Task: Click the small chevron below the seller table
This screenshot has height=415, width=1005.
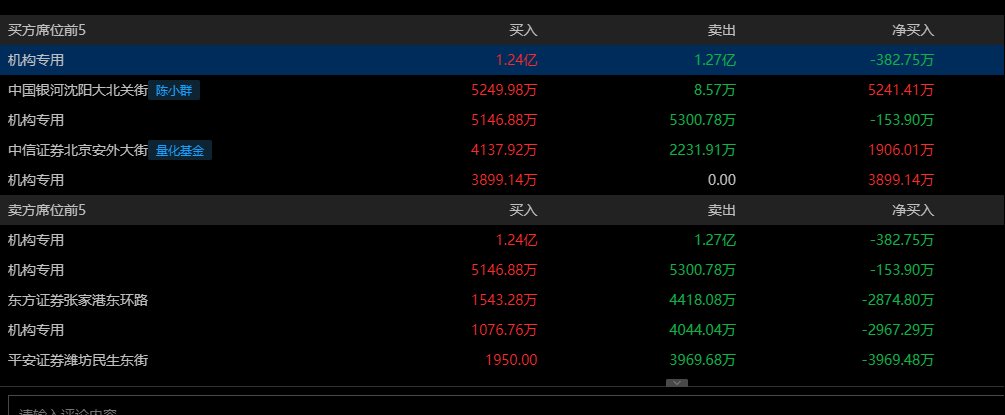Action: click(677, 382)
